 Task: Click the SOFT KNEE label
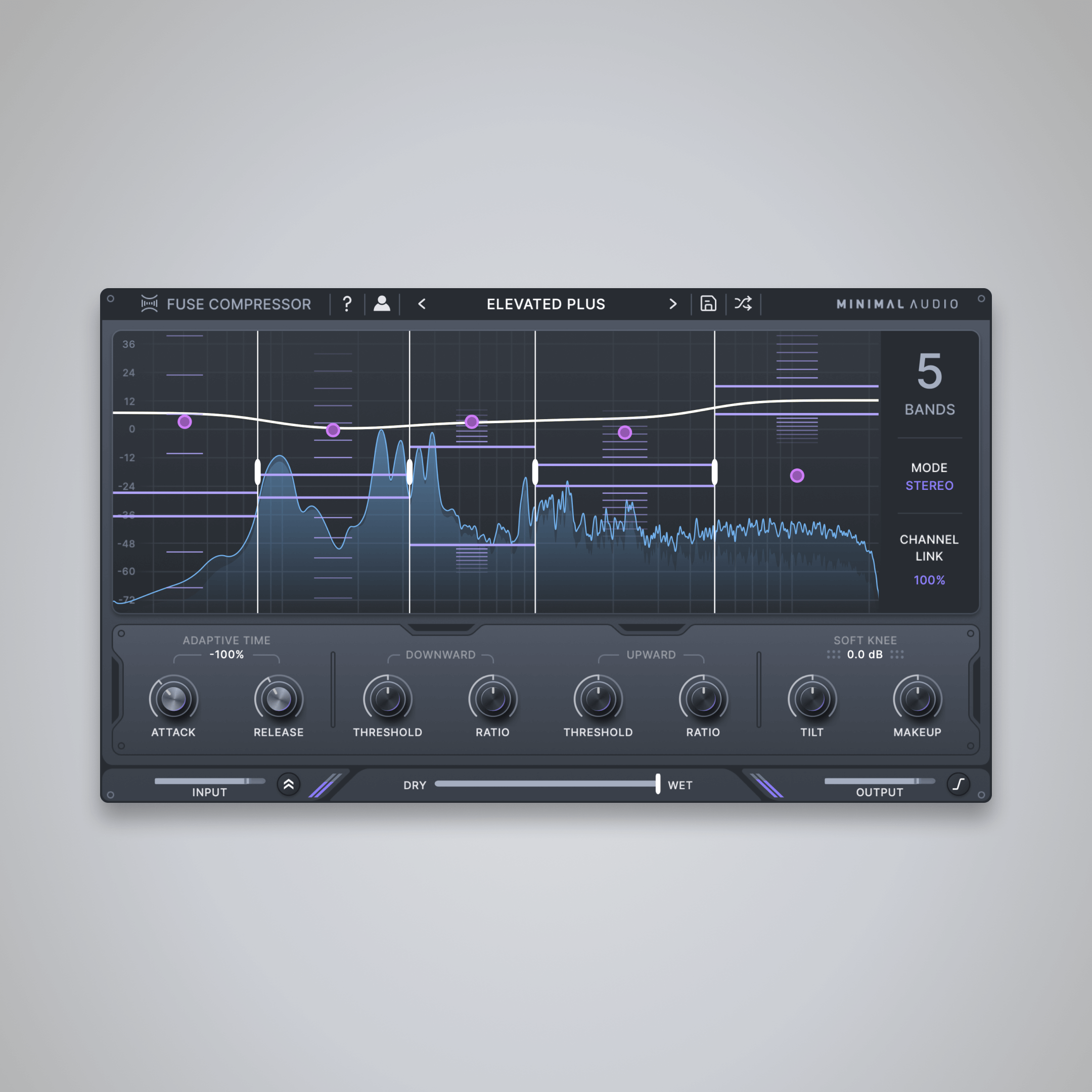coord(866,641)
